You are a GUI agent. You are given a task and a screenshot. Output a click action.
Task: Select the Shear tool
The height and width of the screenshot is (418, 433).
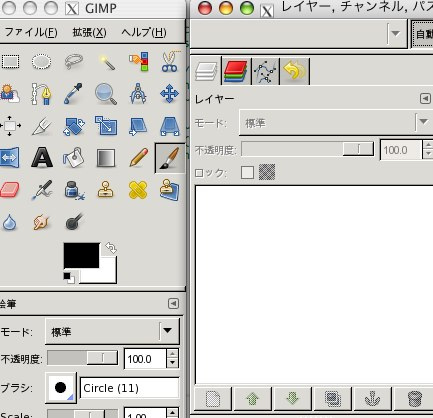tap(138, 126)
